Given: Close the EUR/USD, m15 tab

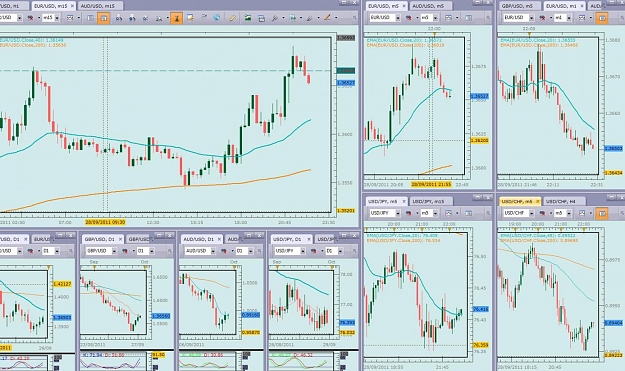Looking at the screenshot, I should coord(72,6).
